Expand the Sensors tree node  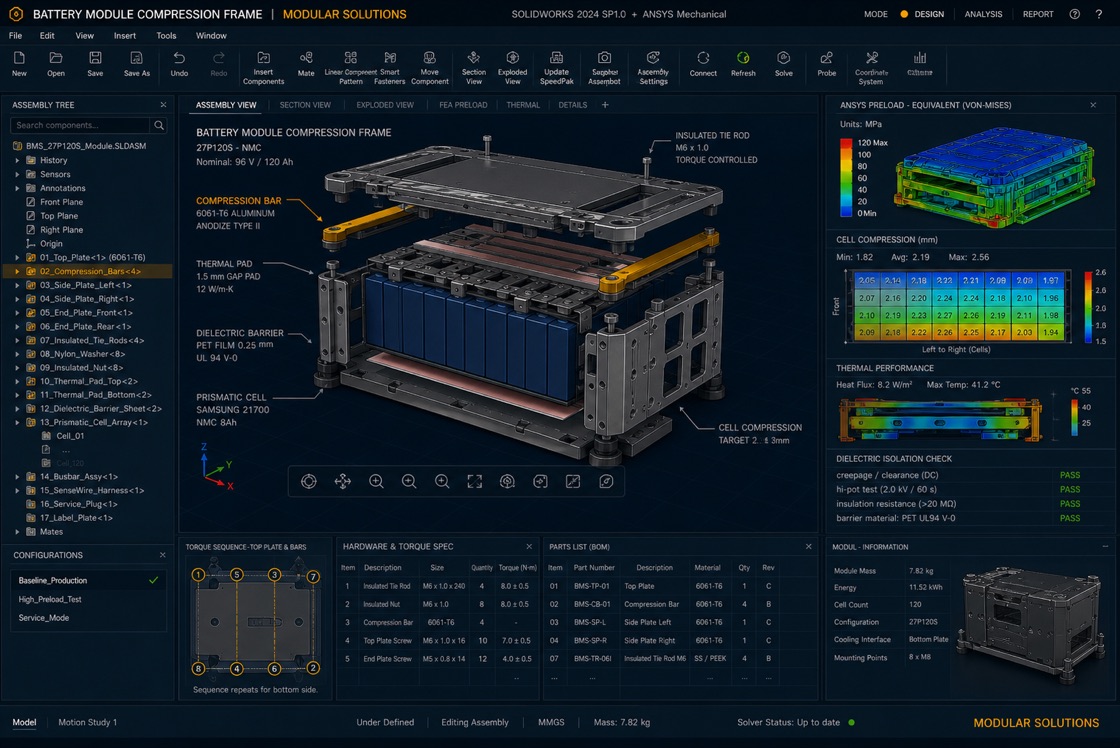click(17, 174)
